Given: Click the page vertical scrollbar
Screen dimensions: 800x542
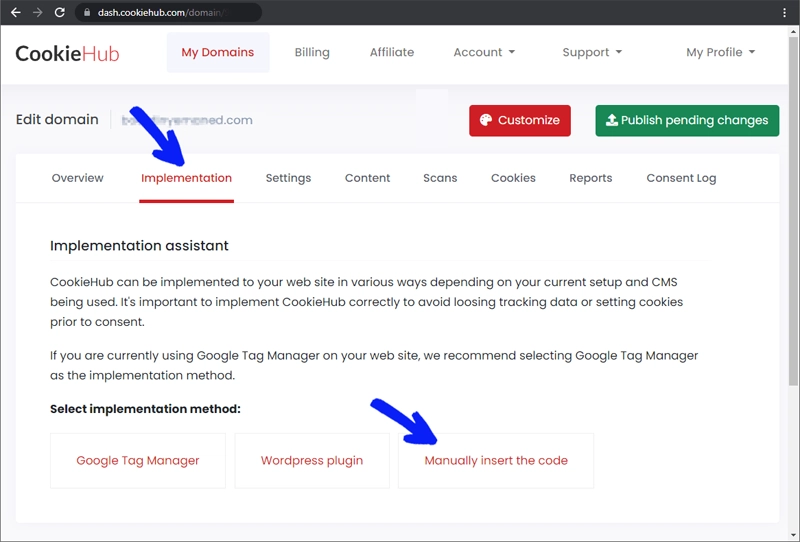Looking at the screenshot, I should point(793,209).
